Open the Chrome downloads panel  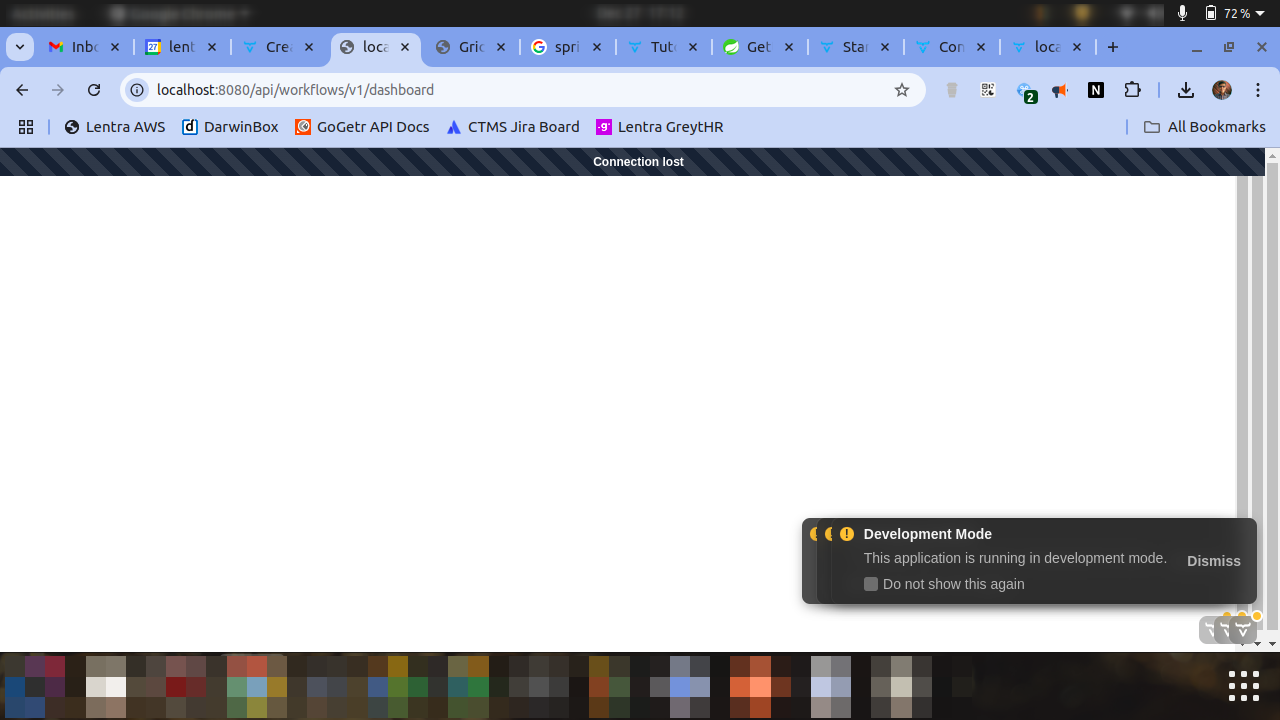coord(1186,90)
